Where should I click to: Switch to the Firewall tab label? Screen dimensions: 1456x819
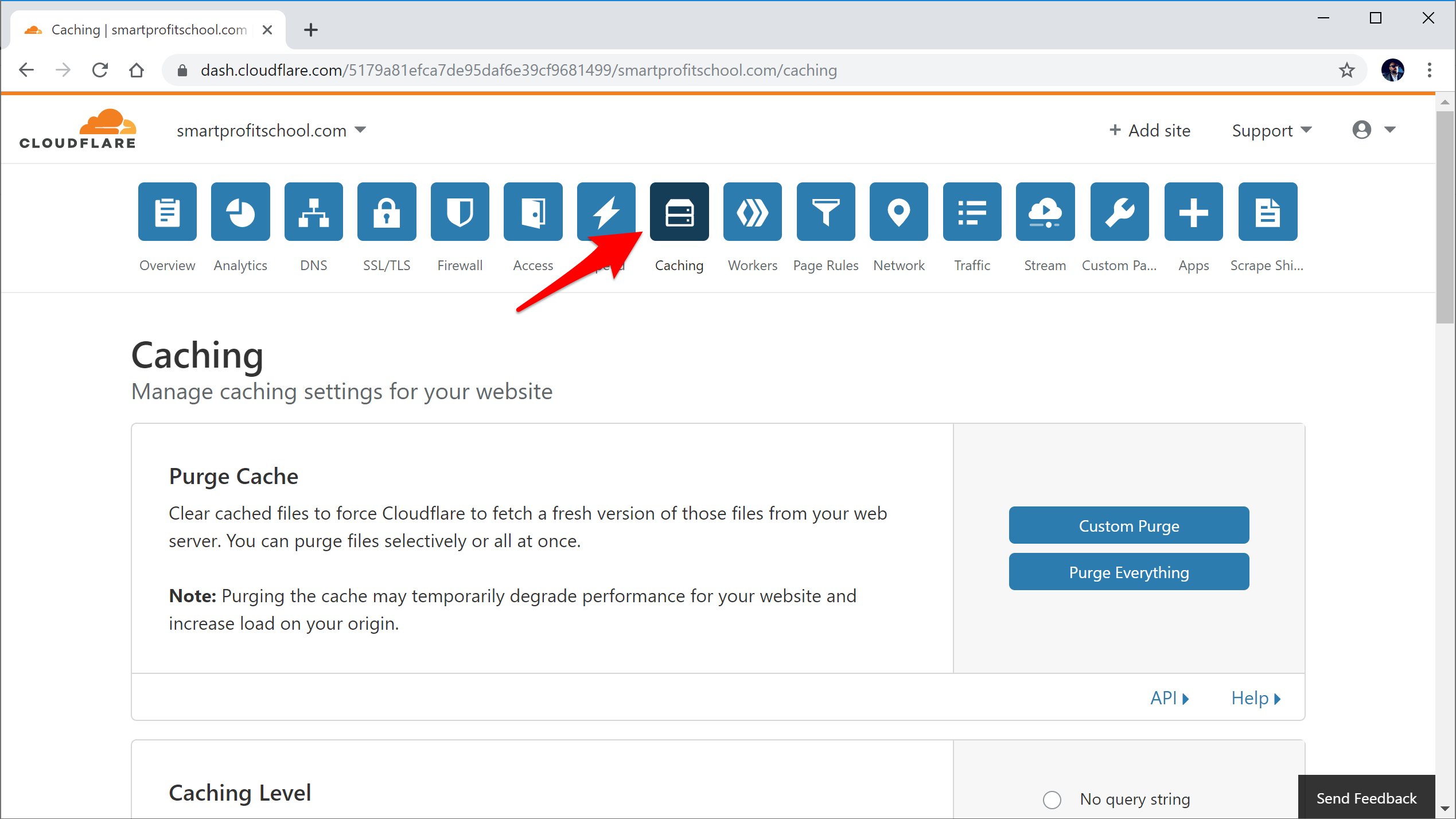pos(460,266)
